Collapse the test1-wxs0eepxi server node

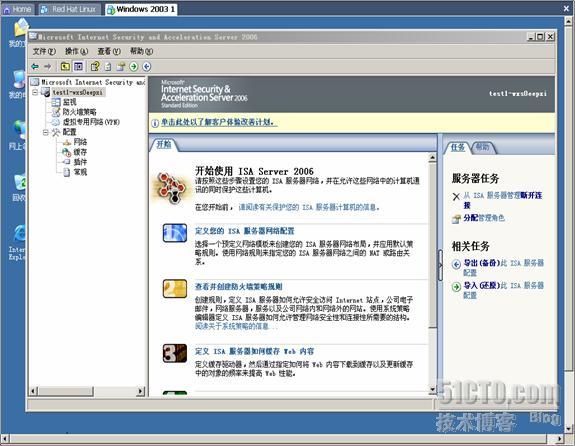(35, 92)
